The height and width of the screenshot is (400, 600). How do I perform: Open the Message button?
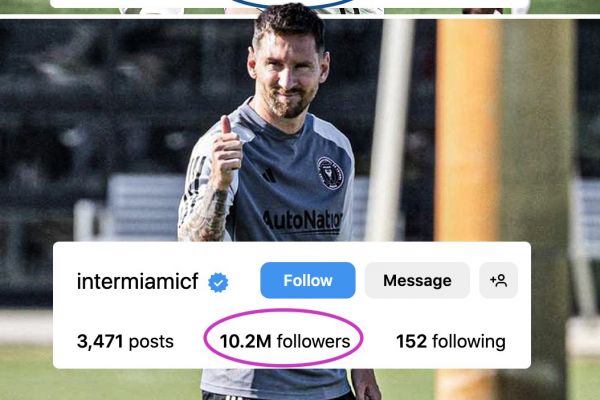pyautogui.click(x=417, y=281)
